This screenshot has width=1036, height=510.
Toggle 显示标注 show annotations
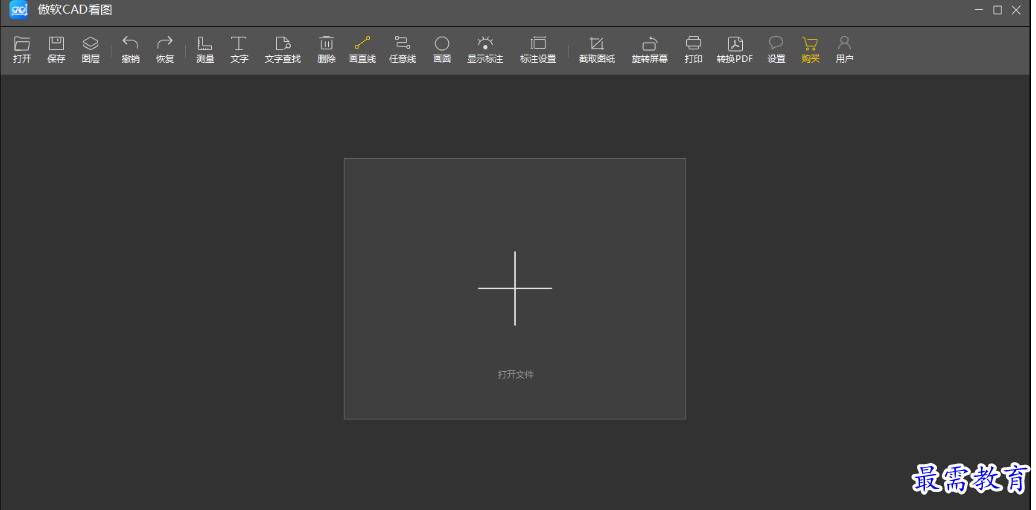click(485, 50)
